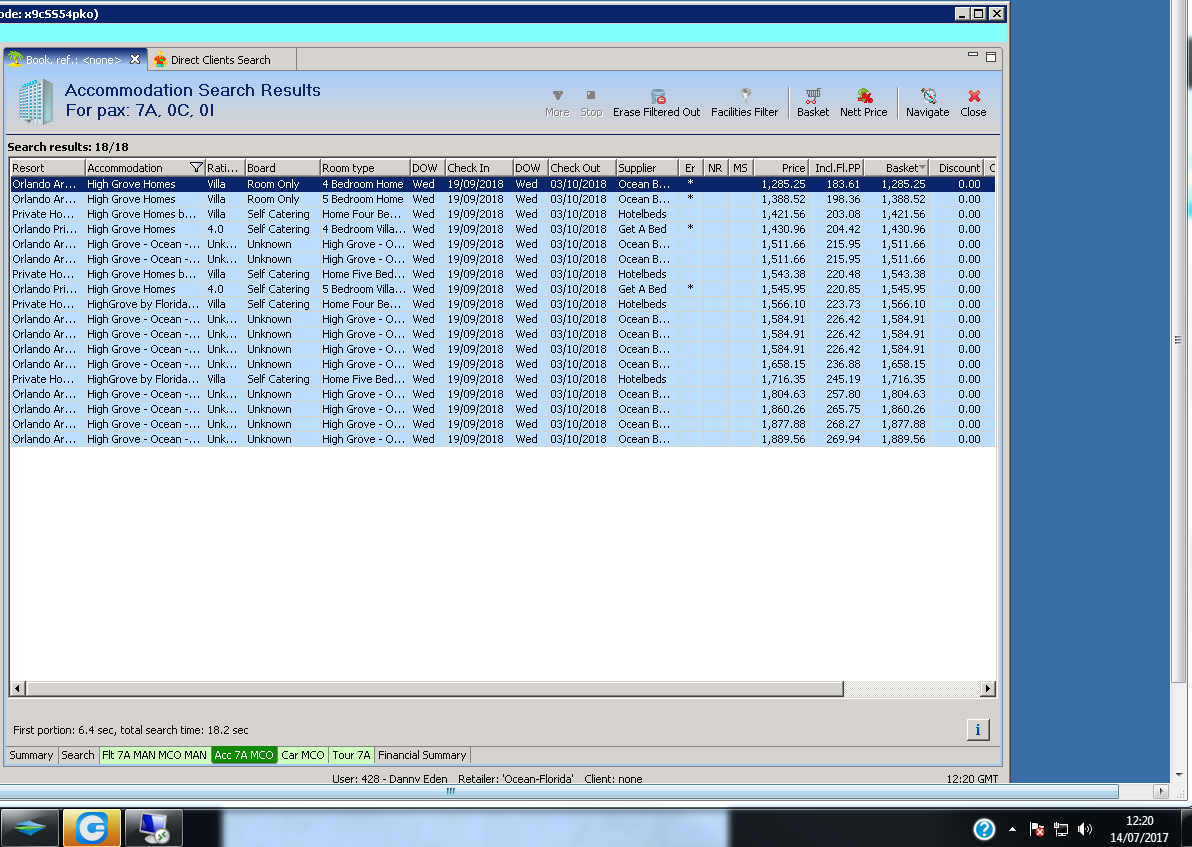The image size is (1192, 847).
Task: Sort by the Board column header
Action: tap(282, 167)
